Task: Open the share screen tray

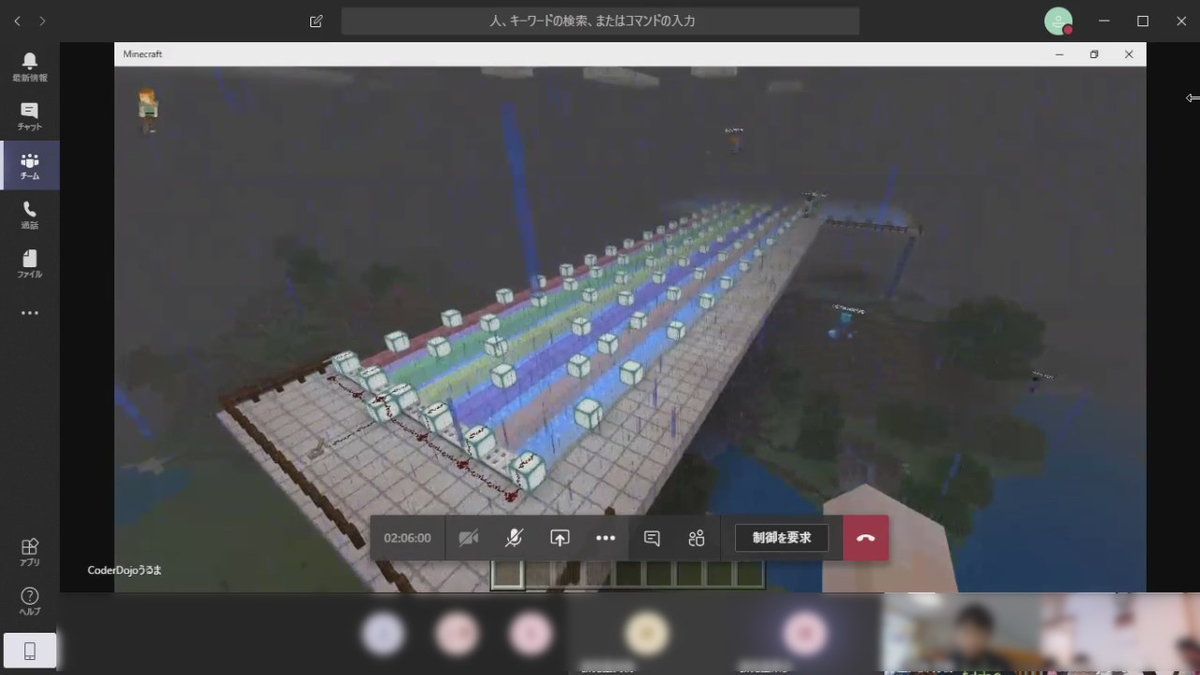Action: [560, 538]
